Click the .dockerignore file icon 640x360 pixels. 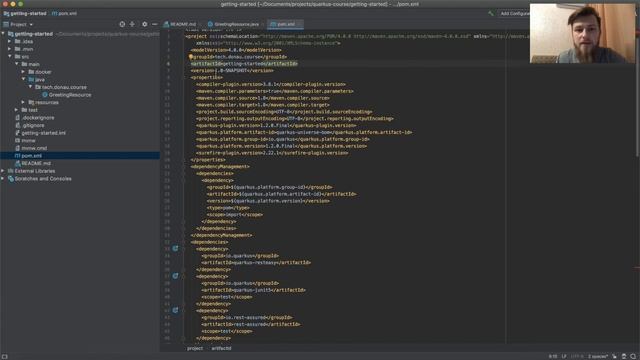[x=18, y=118]
